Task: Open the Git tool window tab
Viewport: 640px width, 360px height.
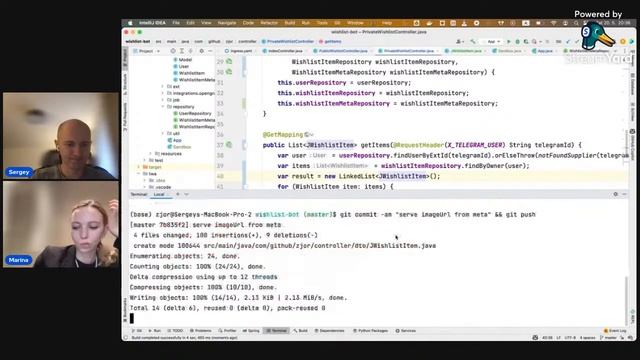Action: (x=136, y=331)
